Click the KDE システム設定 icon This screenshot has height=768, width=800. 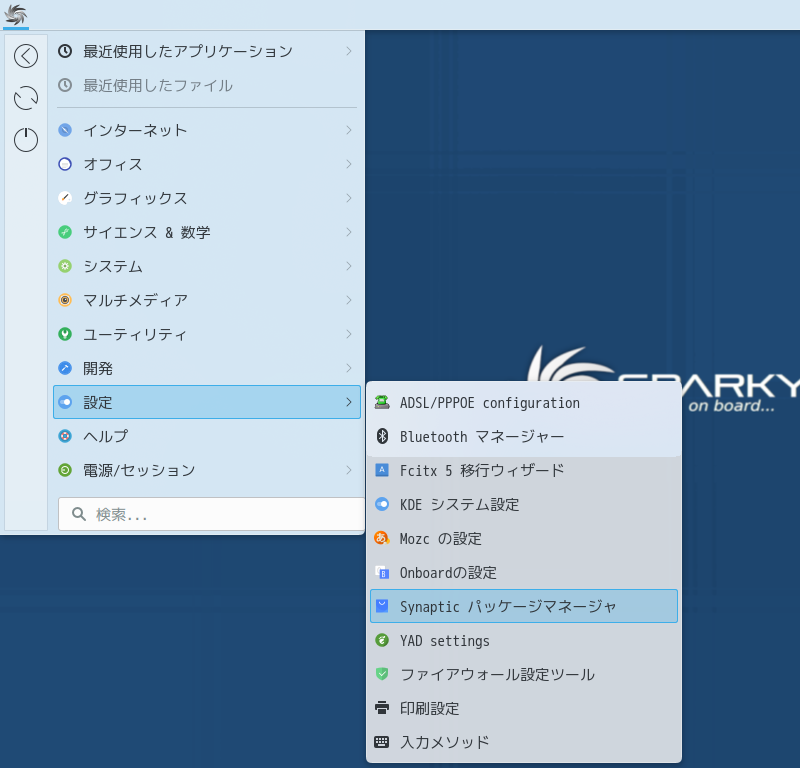tap(382, 504)
